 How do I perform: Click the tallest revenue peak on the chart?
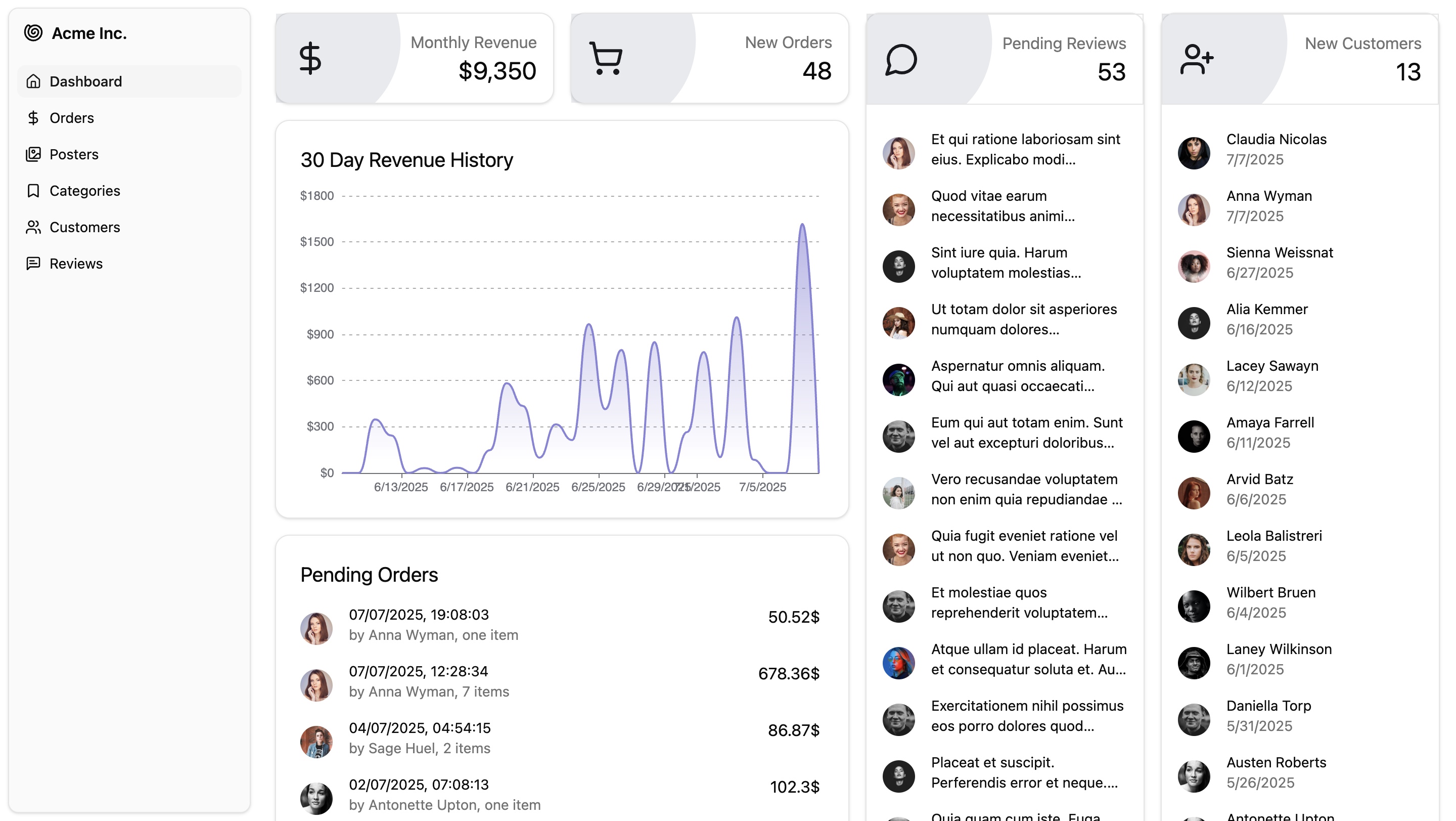pos(802,226)
